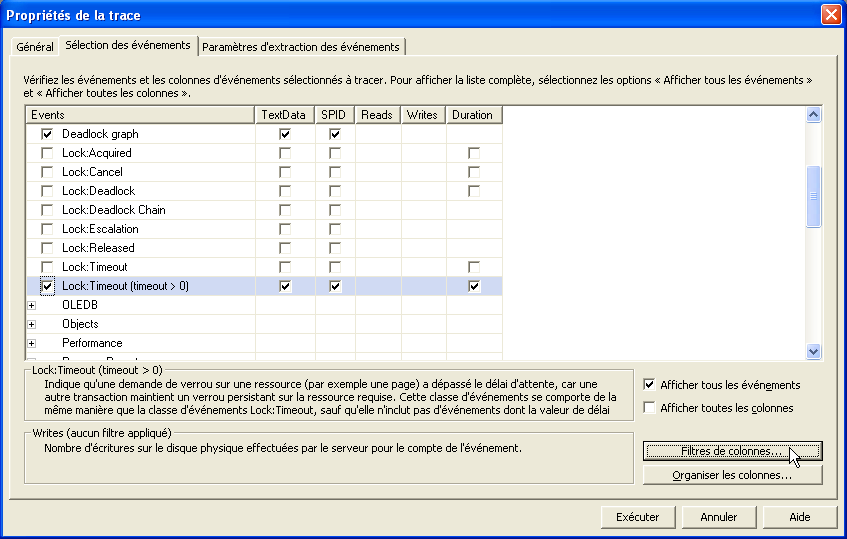This screenshot has height=539, width=847.
Task: Expand the Objects event category
Action: tap(32, 324)
